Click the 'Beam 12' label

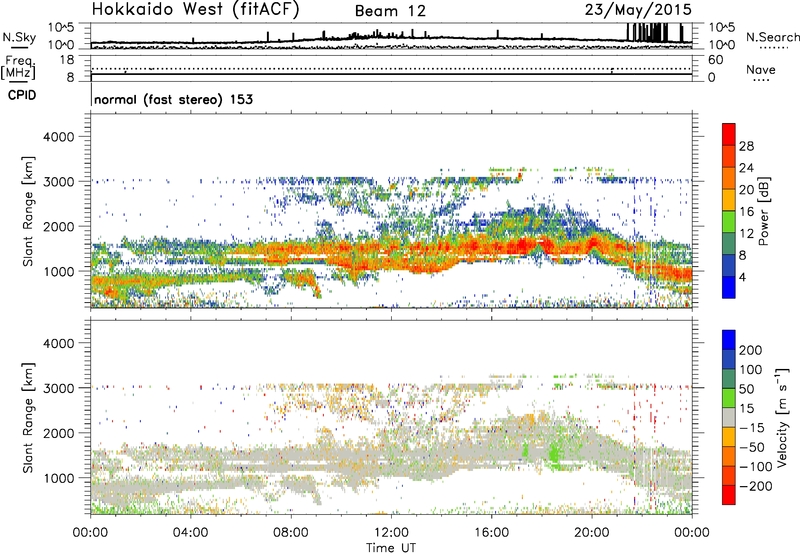390,11
